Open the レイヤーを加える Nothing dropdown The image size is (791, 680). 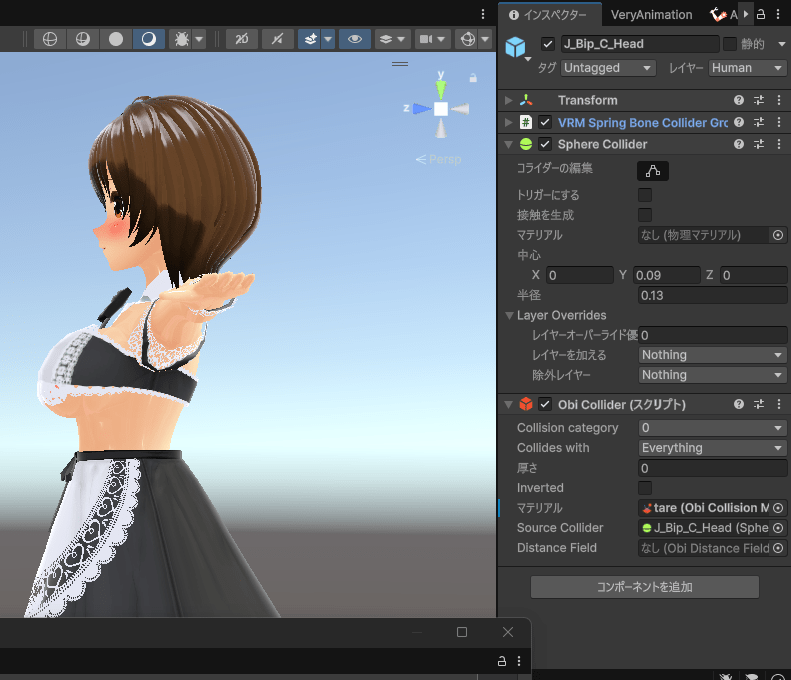(712, 355)
